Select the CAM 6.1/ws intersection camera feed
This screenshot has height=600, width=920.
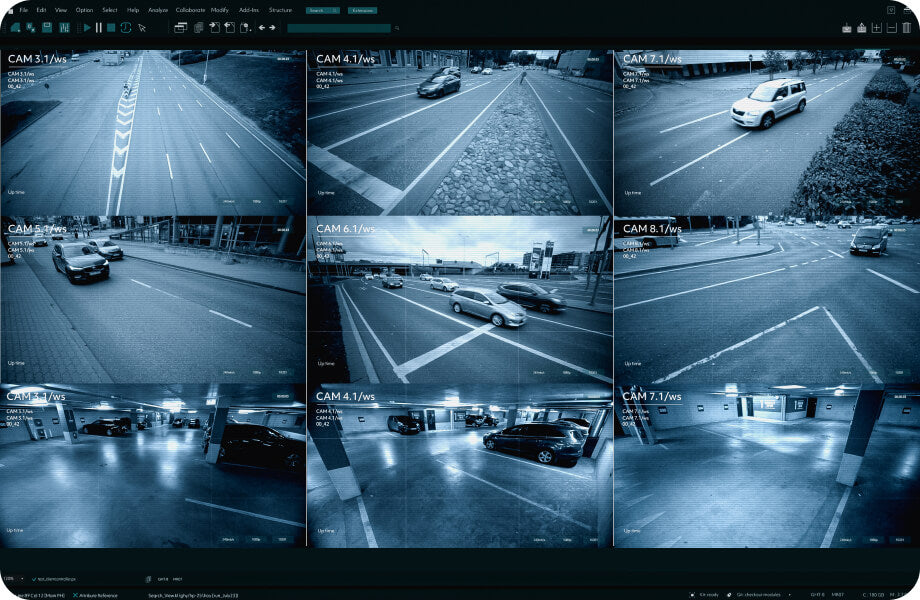[460, 300]
